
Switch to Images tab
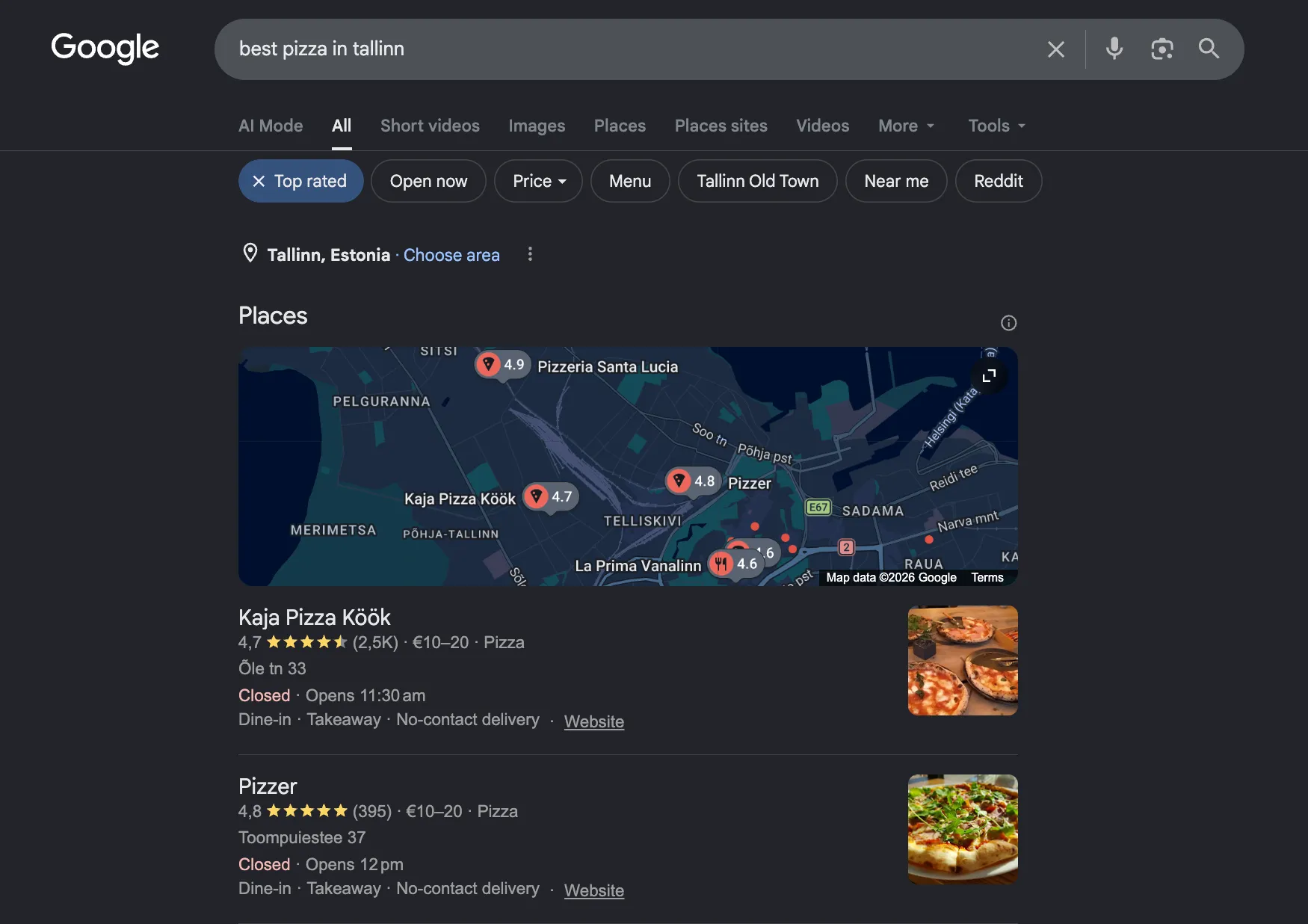click(x=537, y=126)
